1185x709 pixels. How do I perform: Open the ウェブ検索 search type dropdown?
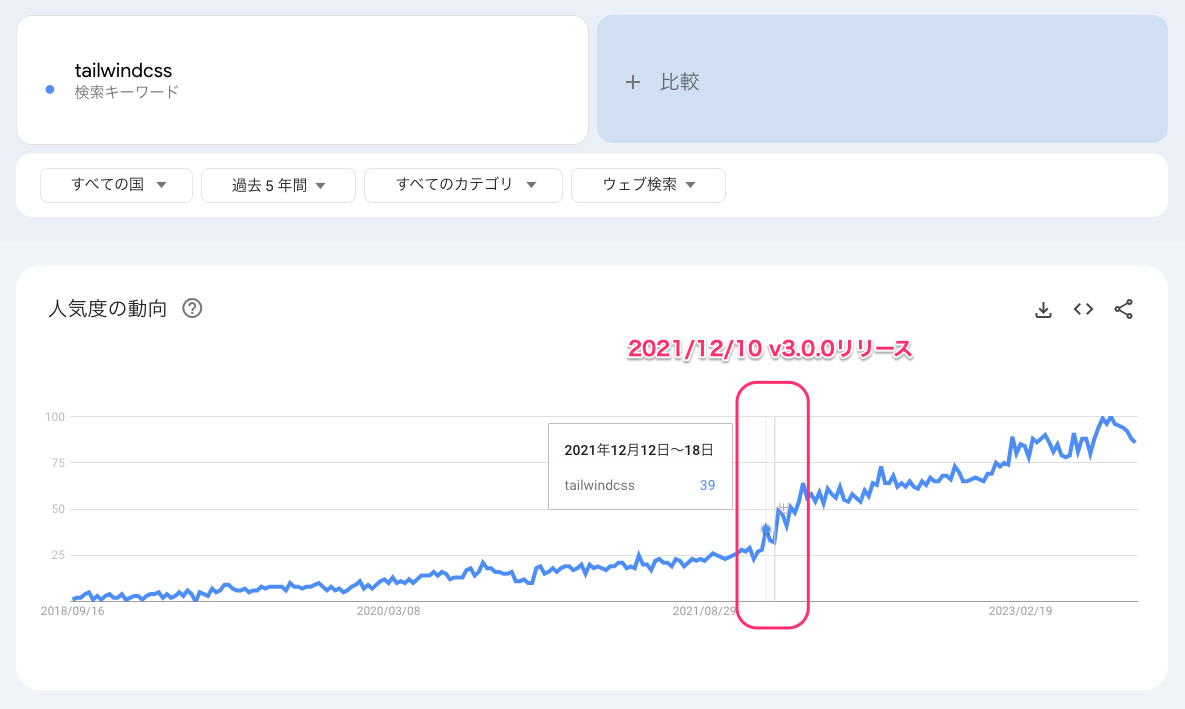(x=648, y=185)
